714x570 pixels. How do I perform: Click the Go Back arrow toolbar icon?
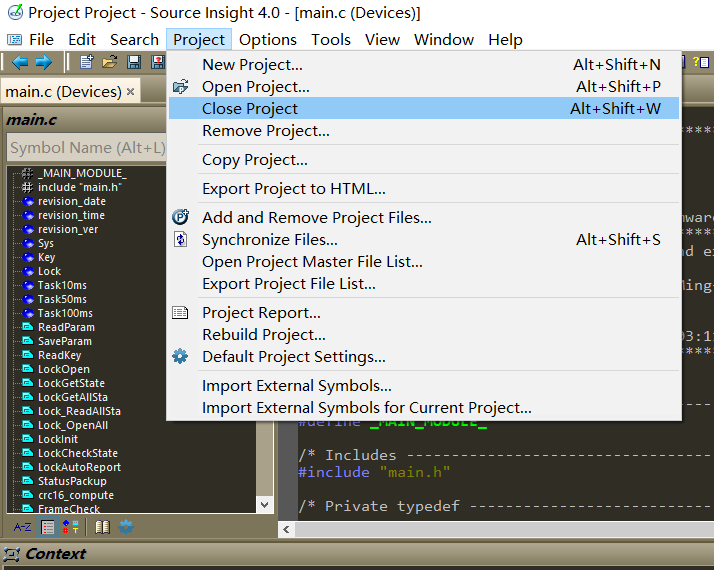[20, 62]
